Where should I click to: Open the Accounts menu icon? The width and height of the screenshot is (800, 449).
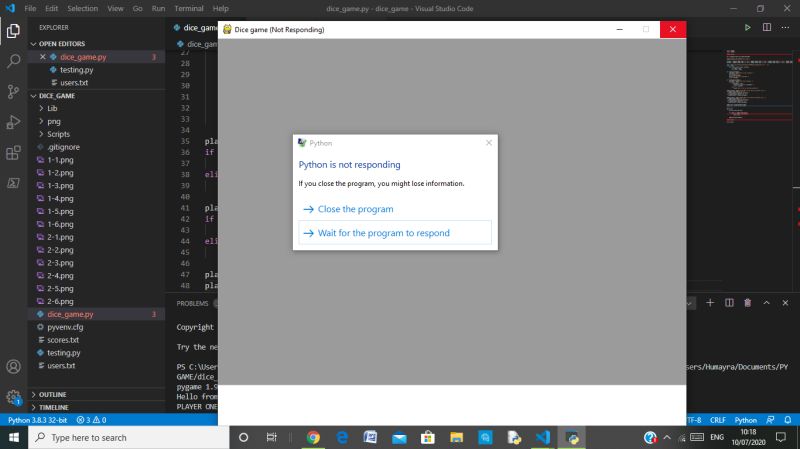coord(13,366)
